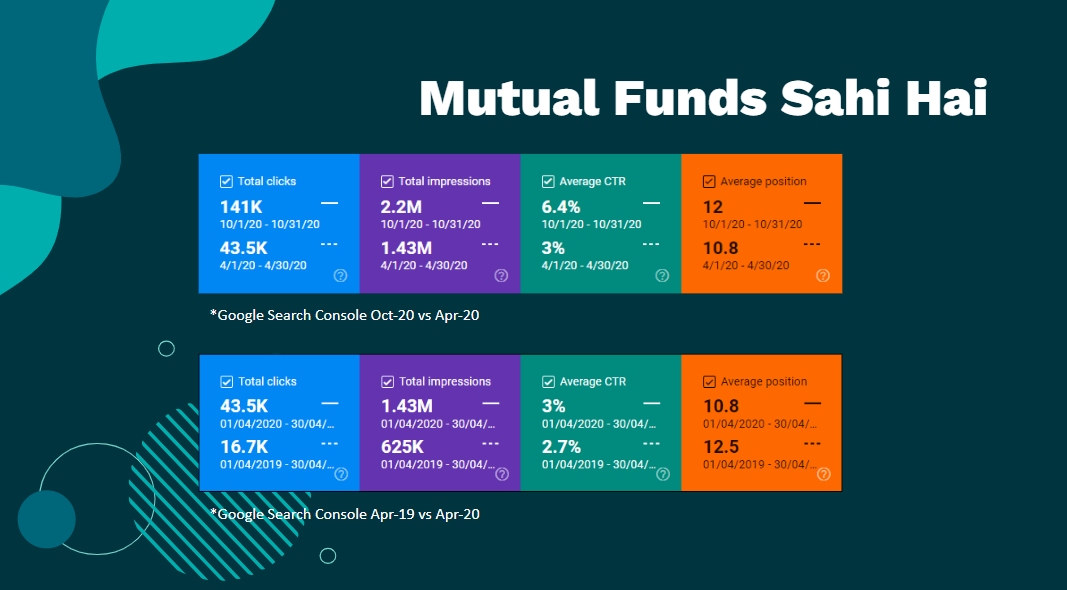
Task: Select the purple Total impressions card
Action: (x=440, y=223)
